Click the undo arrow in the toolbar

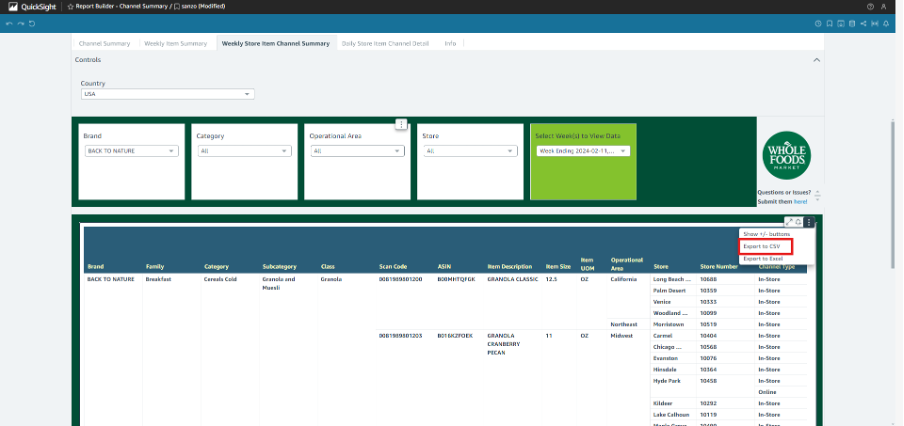click(9, 24)
